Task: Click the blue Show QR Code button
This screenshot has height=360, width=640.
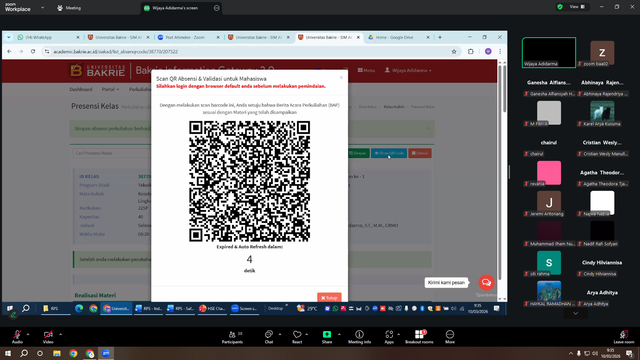Action: tap(389, 153)
